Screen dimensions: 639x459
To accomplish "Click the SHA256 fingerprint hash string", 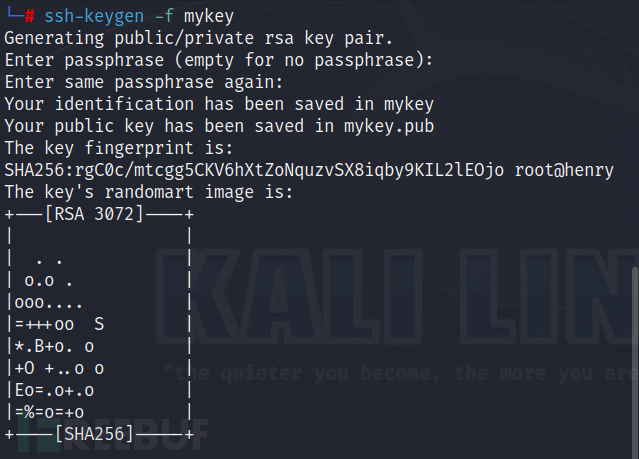I will pyautogui.click(x=255, y=170).
